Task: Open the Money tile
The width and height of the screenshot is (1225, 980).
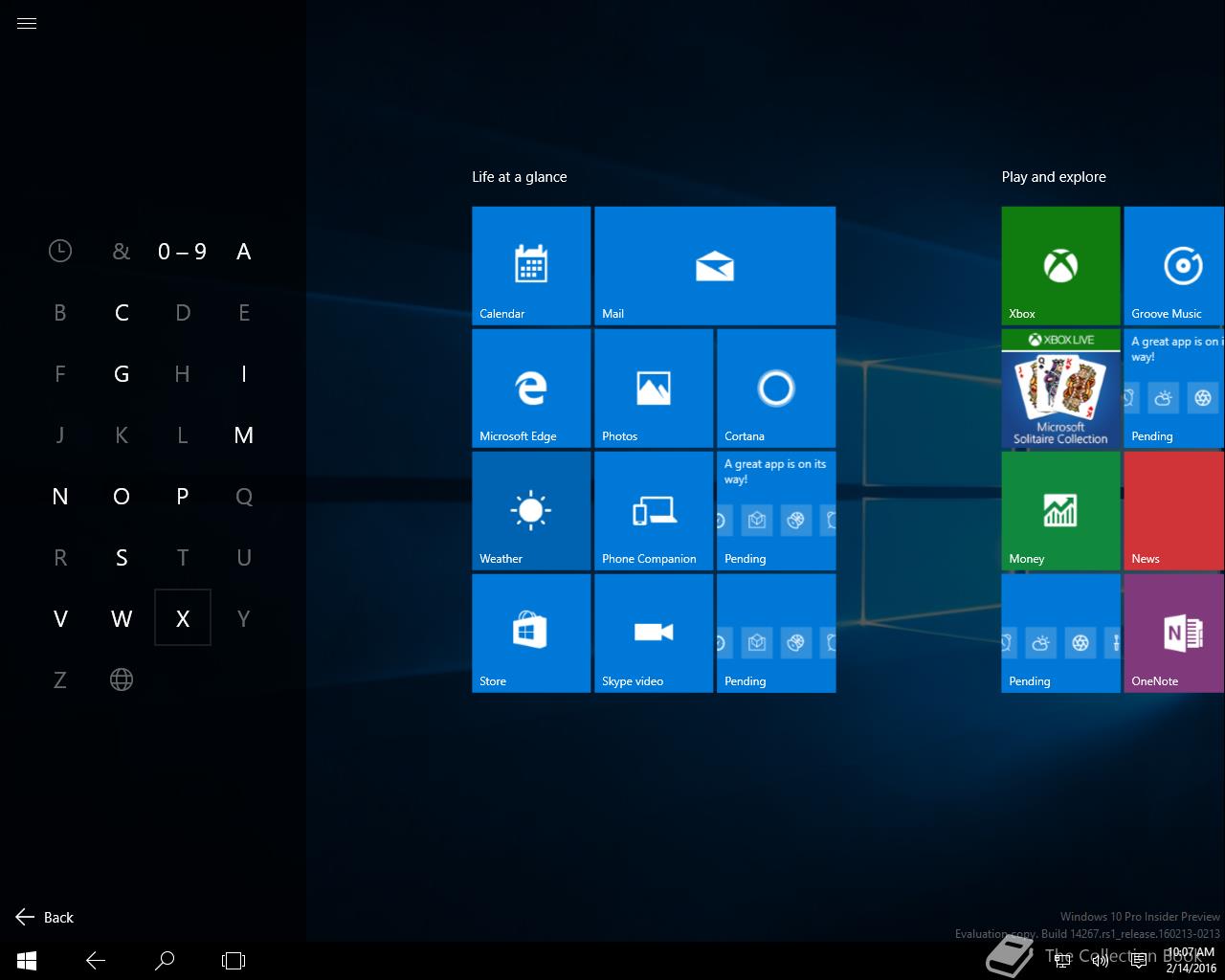Action: coord(1061,511)
